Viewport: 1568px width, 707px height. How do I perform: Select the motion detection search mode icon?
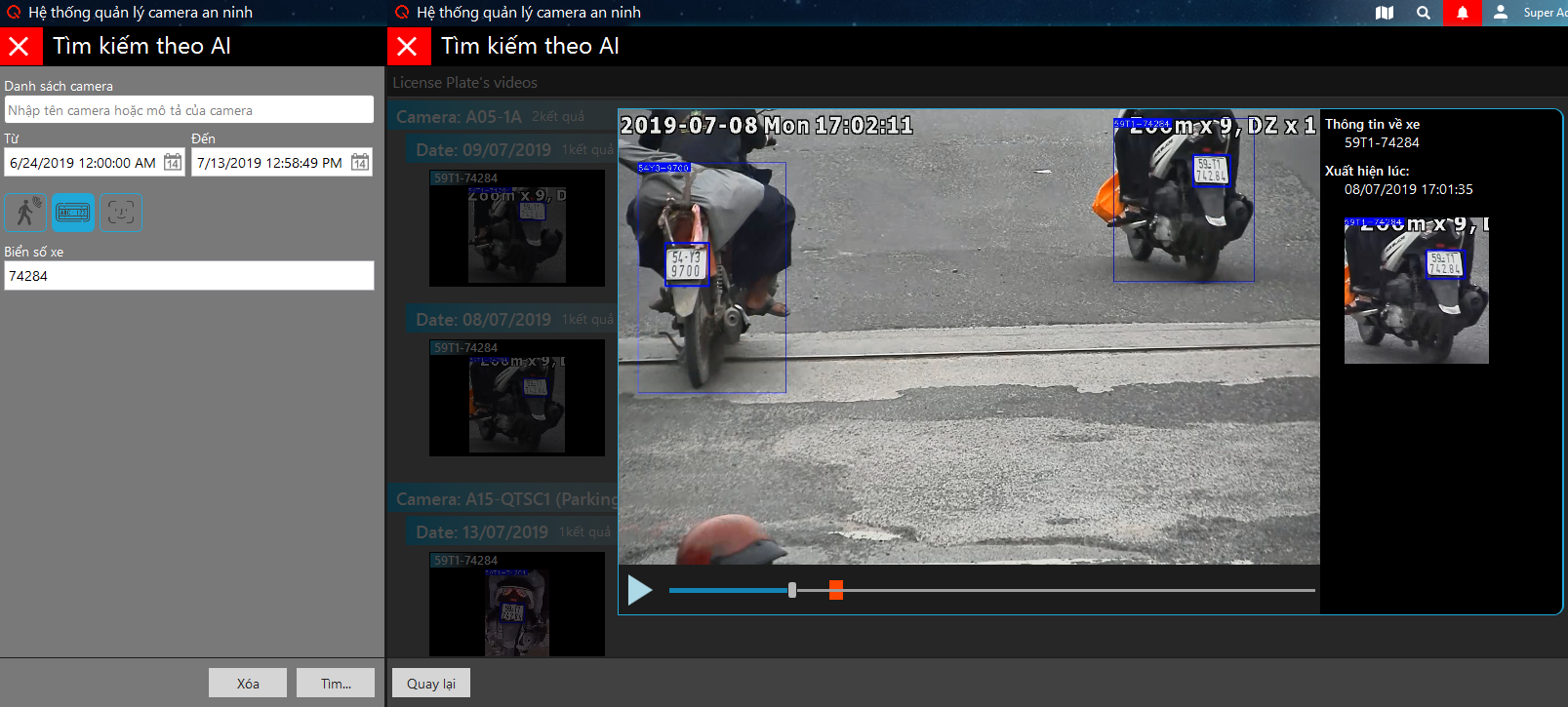(x=26, y=212)
